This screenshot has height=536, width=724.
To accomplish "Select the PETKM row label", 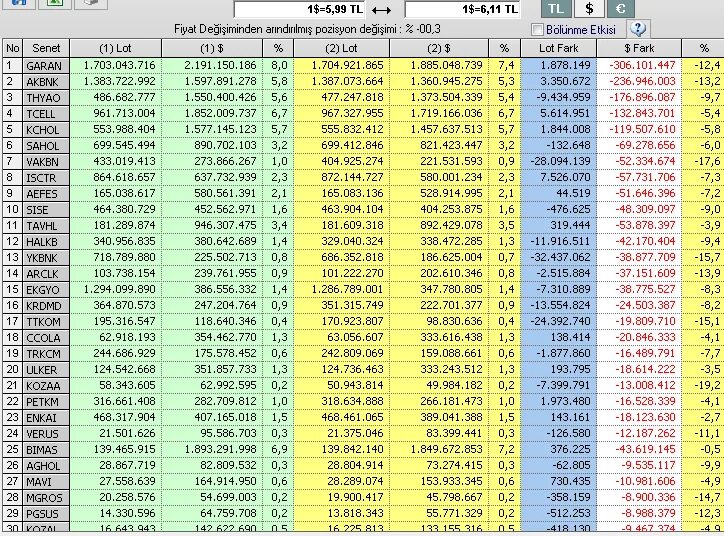I will coord(46,402).
